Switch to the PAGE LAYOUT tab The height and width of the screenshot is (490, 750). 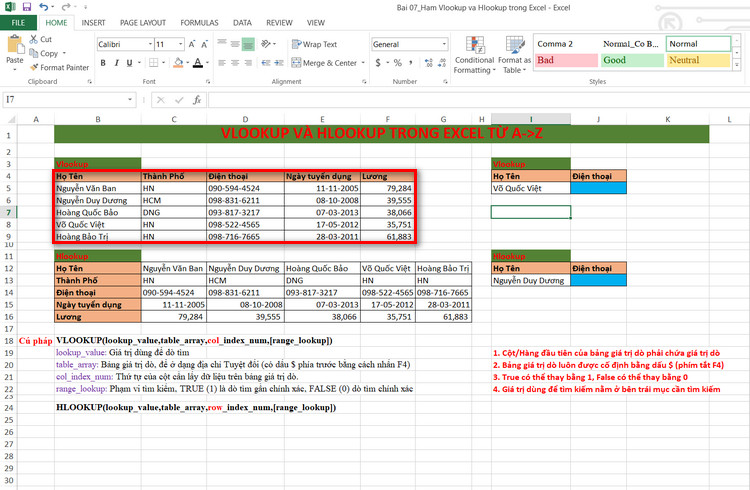[x=143, y=22]
